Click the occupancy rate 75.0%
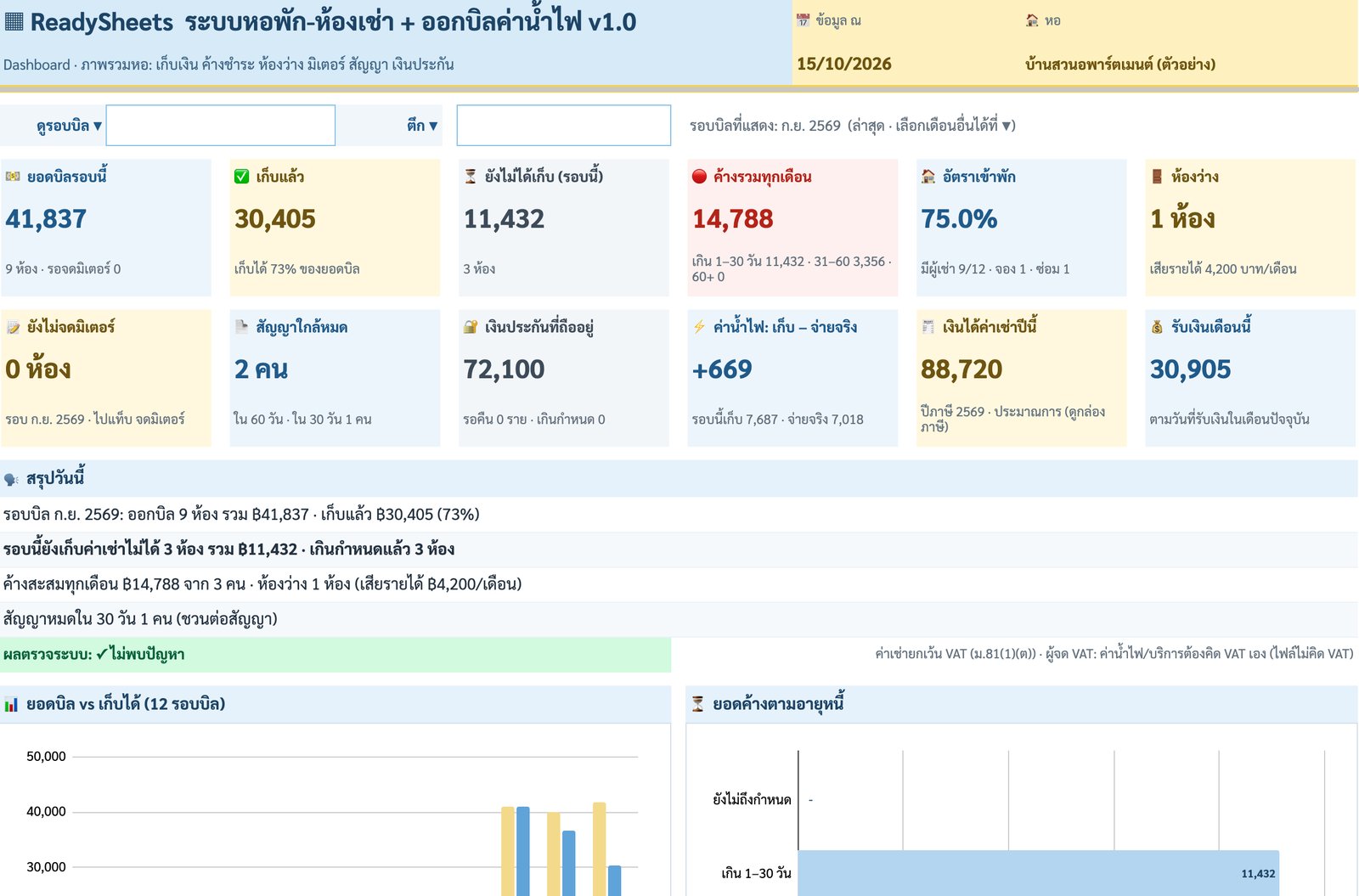Screen dimensions: 1359x896 959,219
